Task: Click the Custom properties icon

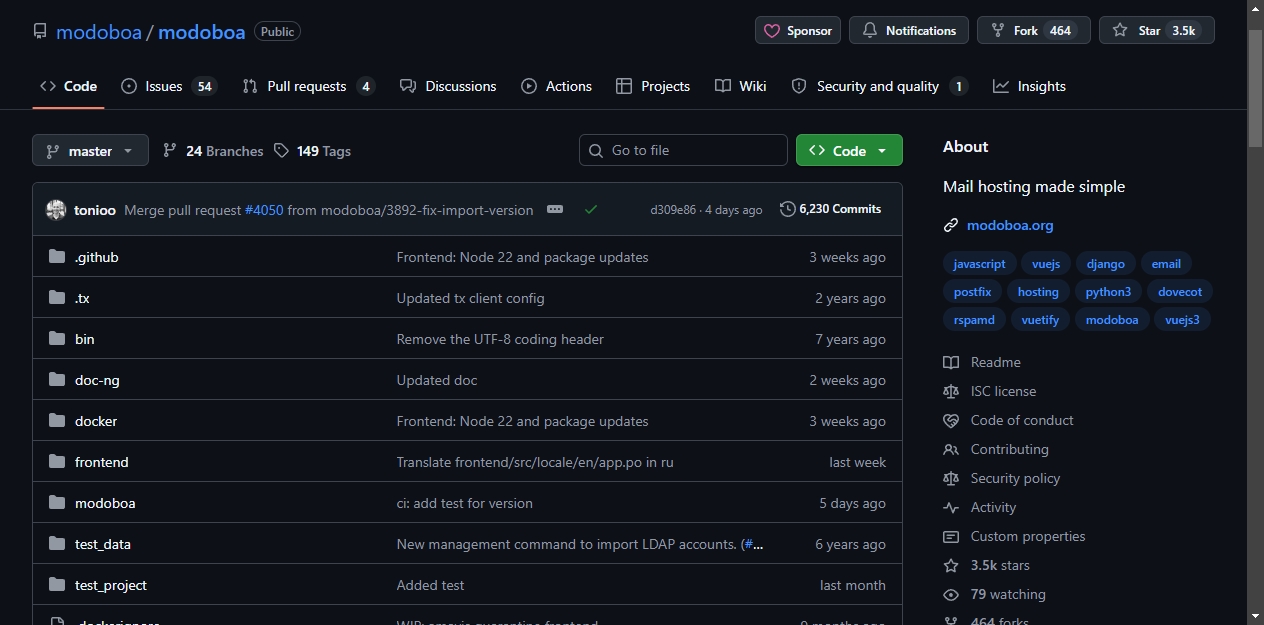Action: pyautogui.click(x=951, y=536)
